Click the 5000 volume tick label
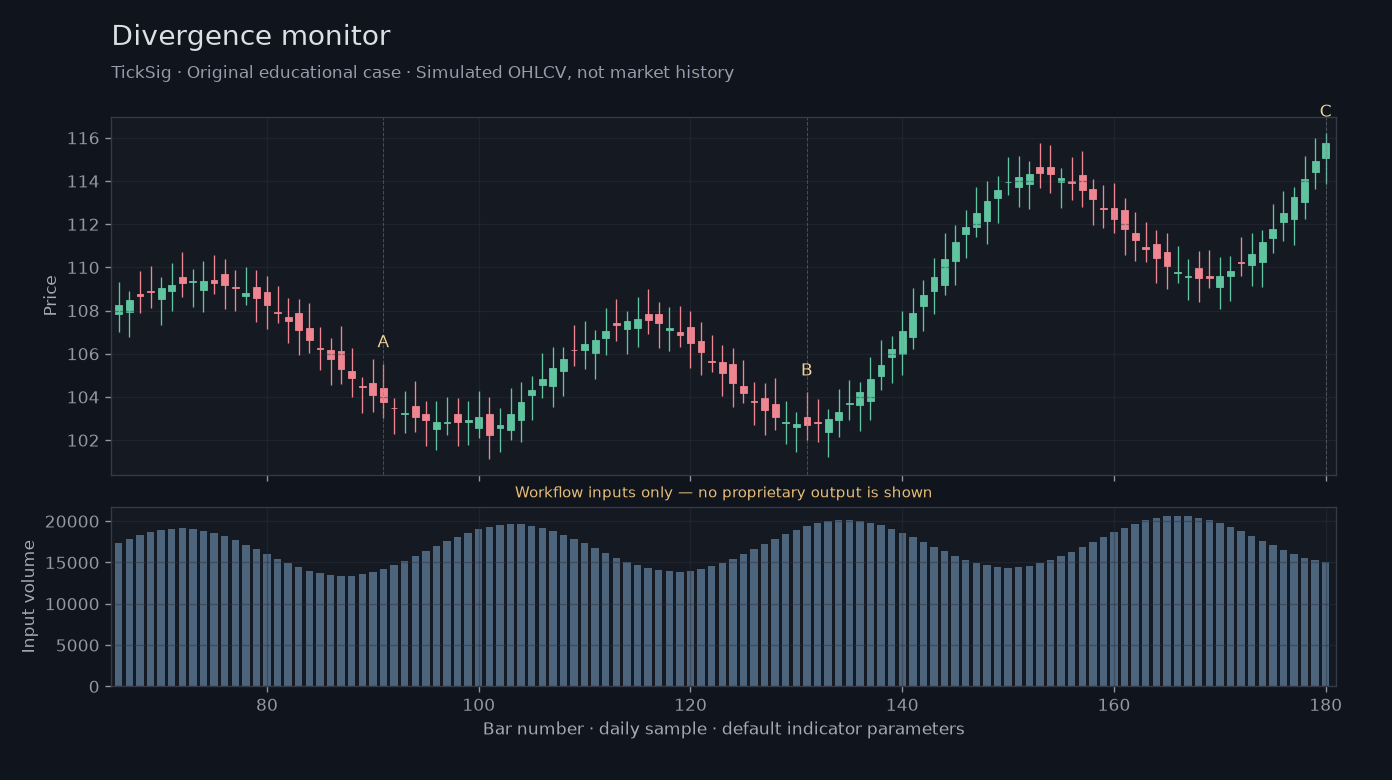 [77, 646]
